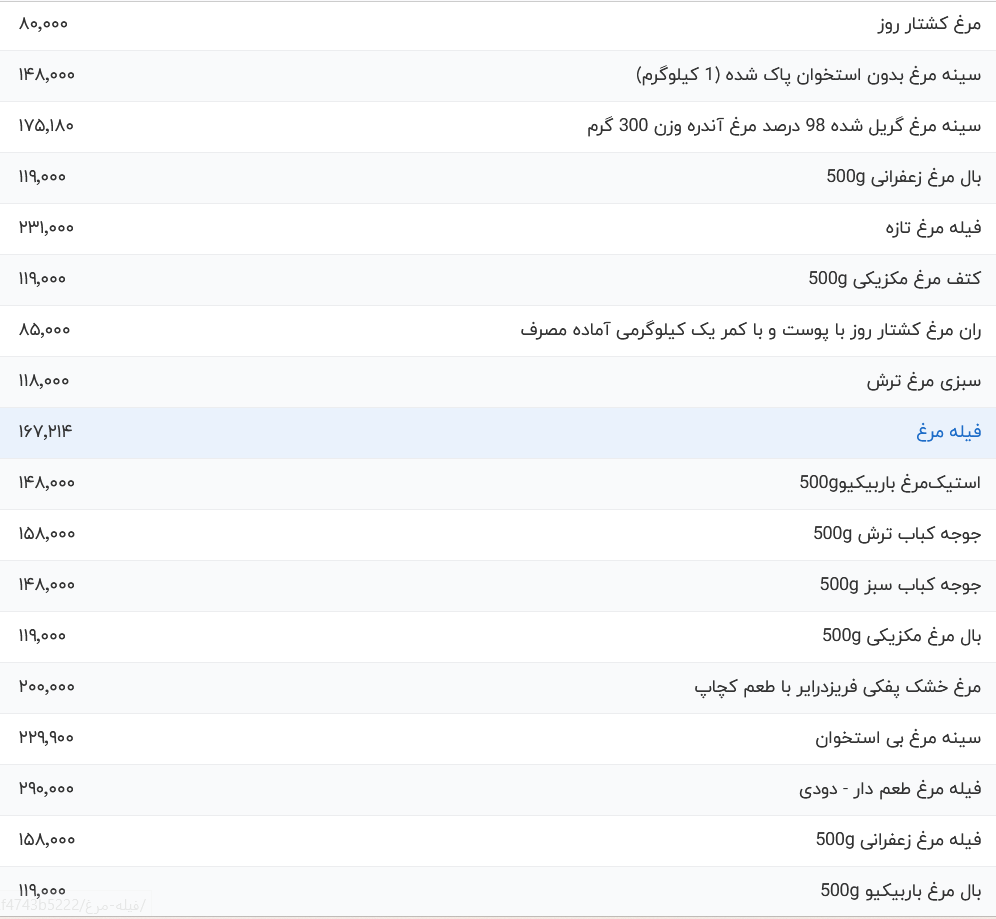Open the جوجه کباب سبز 500g link
The image size is (996, 919).
(901, 585)
